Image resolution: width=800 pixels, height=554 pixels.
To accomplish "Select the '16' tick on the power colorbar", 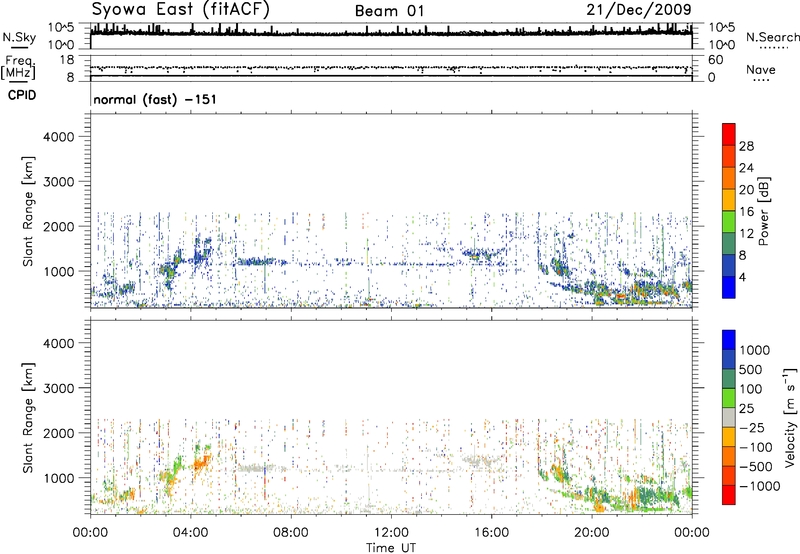I will point(746,211).
